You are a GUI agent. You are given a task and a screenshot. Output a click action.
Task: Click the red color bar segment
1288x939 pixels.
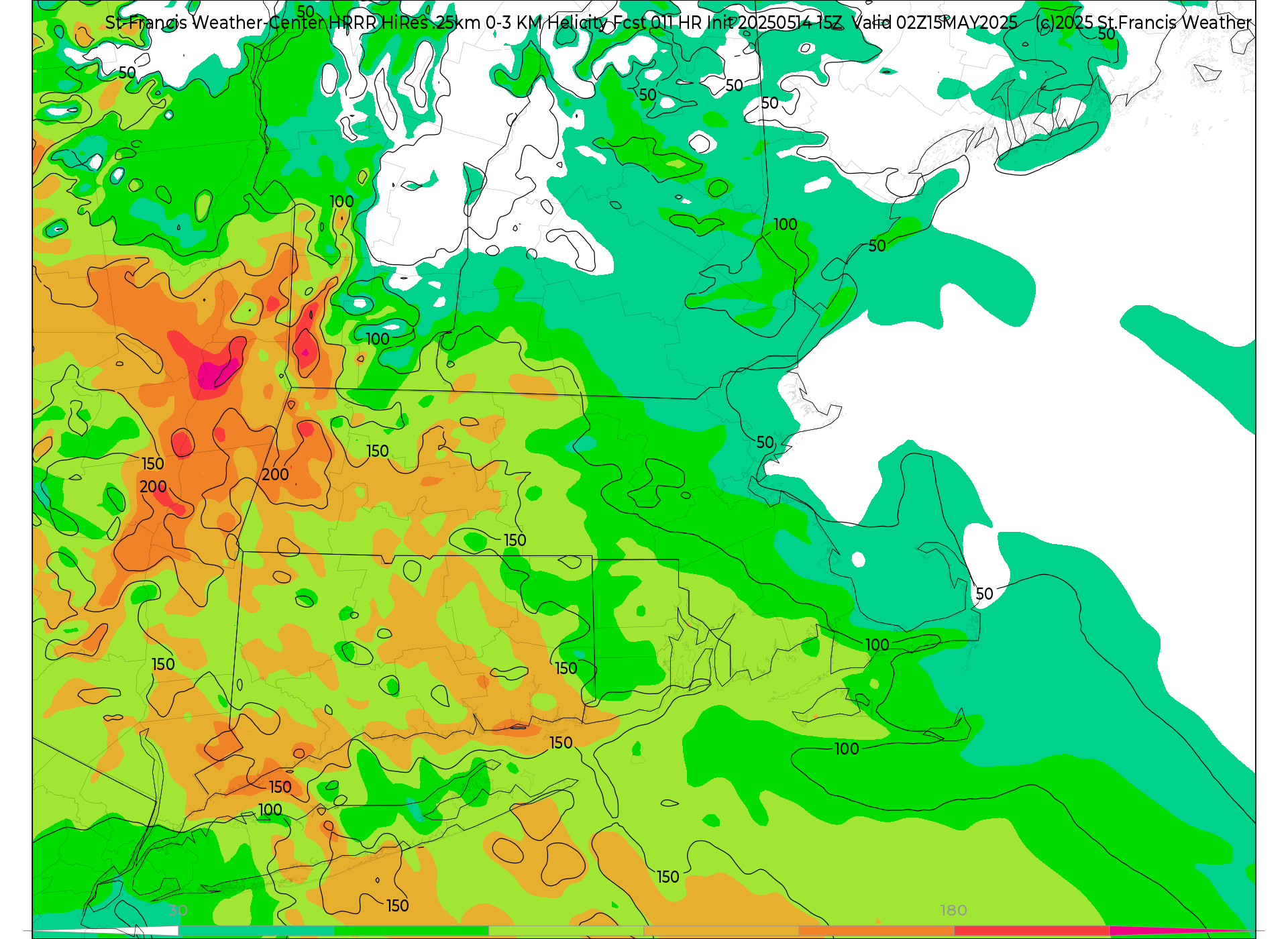[1031, 931]
